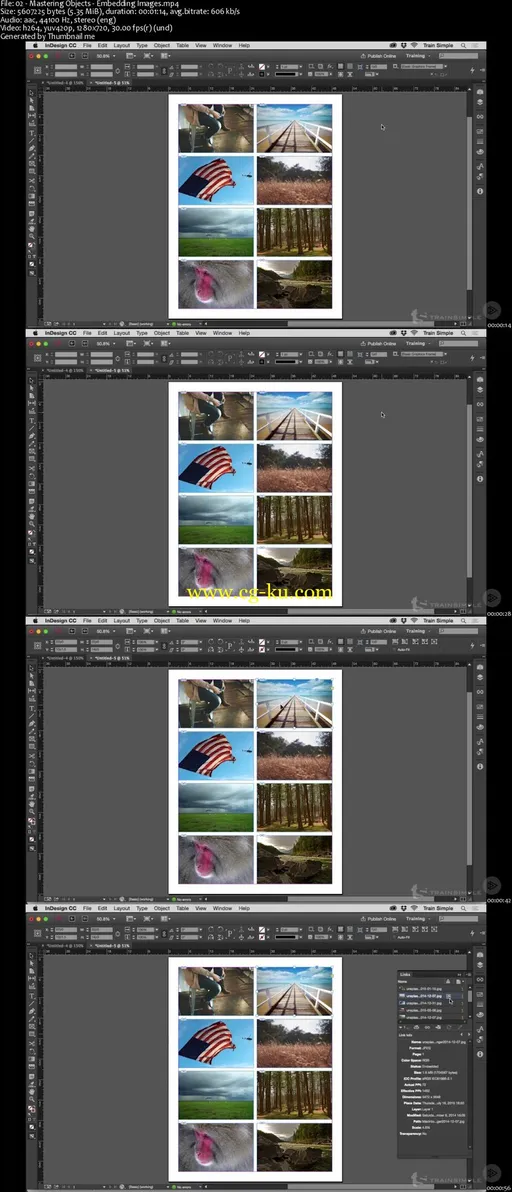Select the Direct Selection tool in the 00:00:14 frame
The height and width of the screenshot is (1192, 512).
pyautogui.click(x=33, y=100)
